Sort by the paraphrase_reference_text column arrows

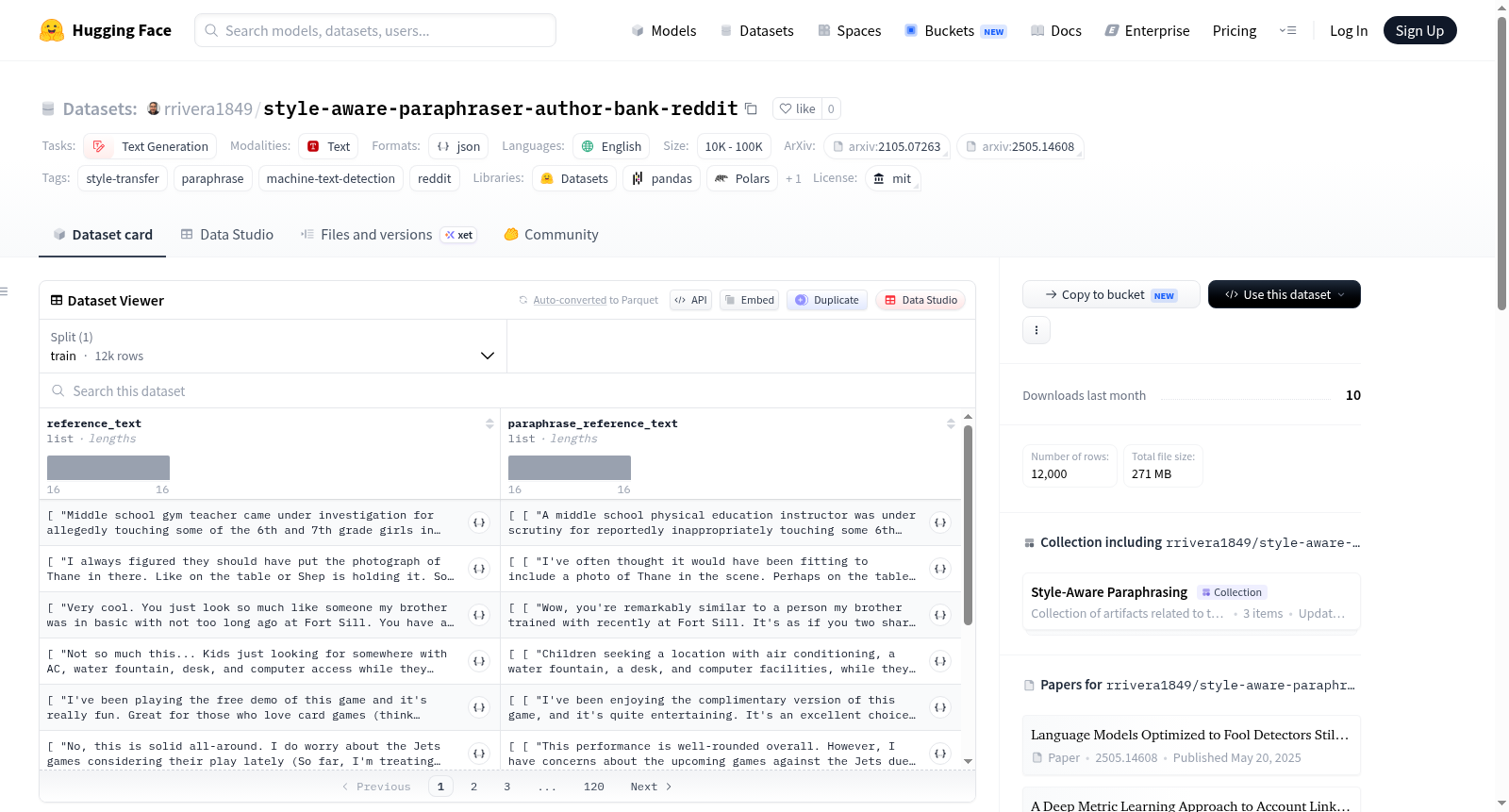tap(951, 423)
